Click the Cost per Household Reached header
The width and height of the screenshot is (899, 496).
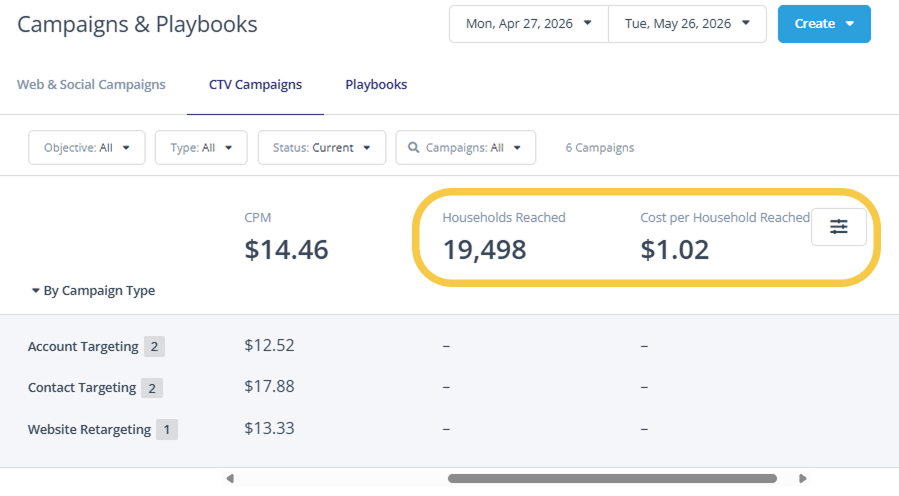(725, 218)
